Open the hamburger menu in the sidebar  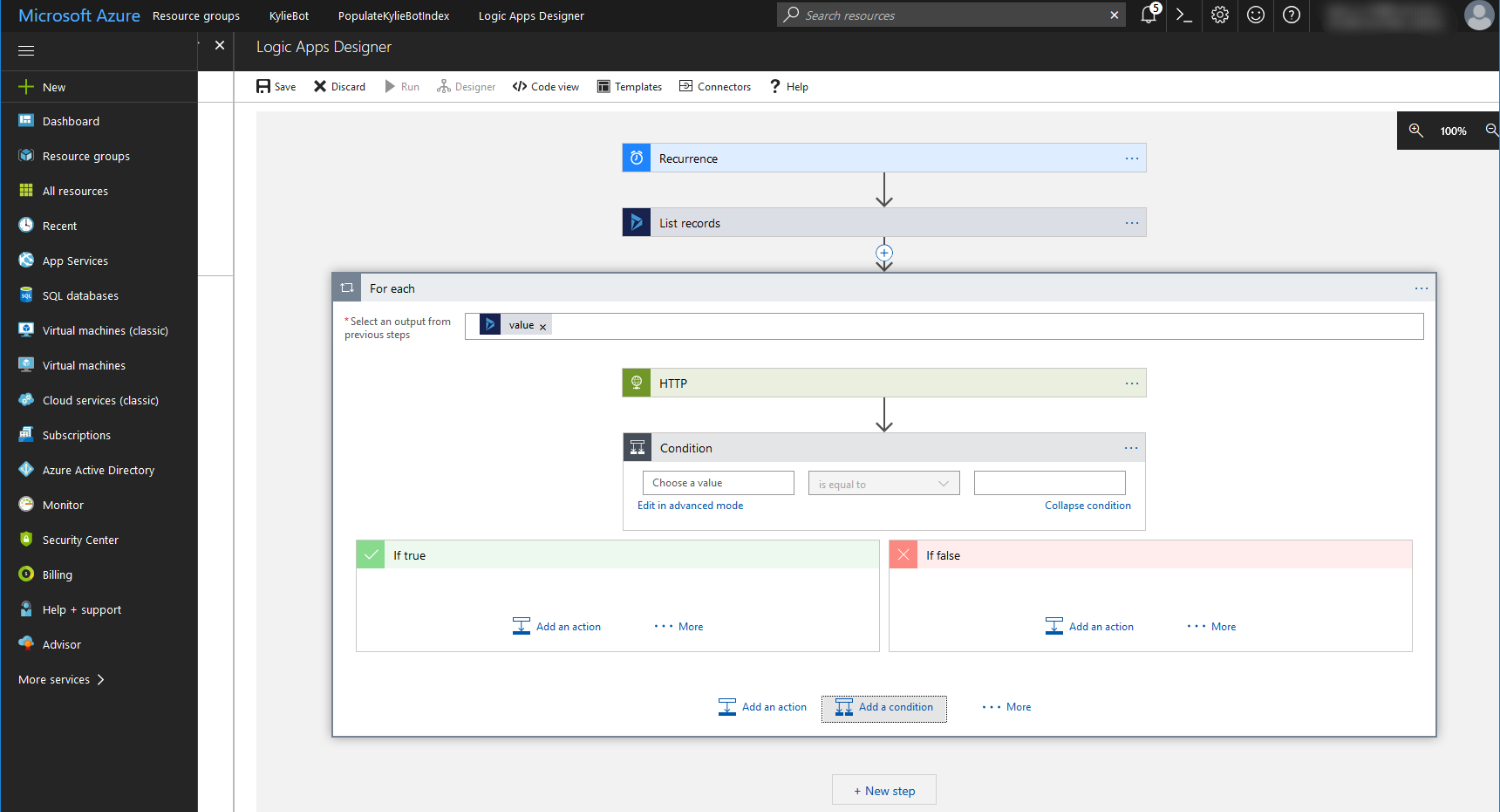[x=26, y=51]
